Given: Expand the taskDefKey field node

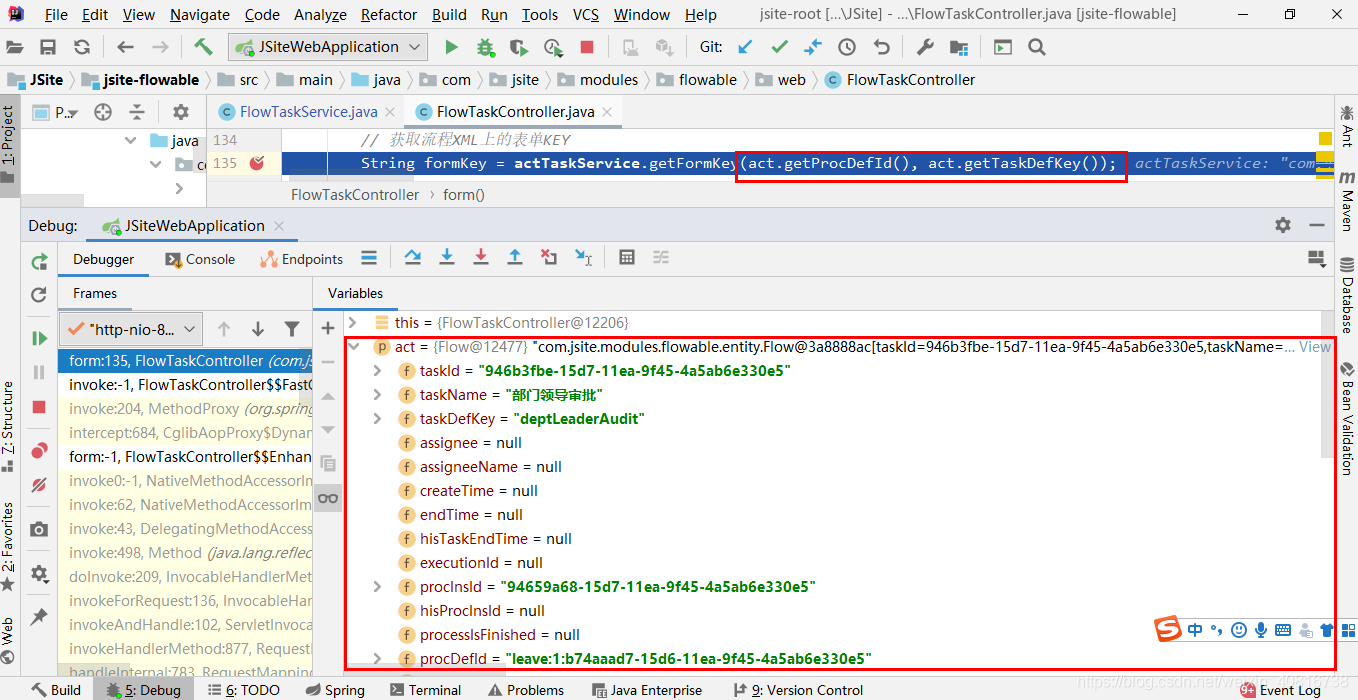Looking at the screenshot, I should click(x=377, y=419).
